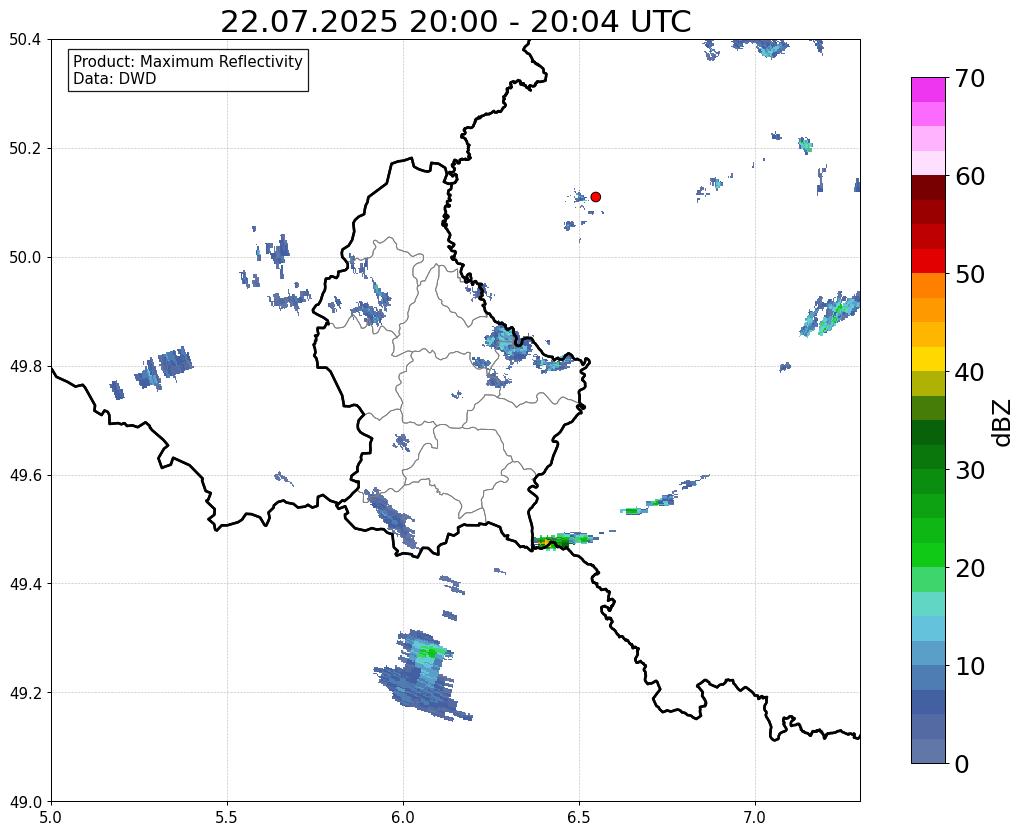Click the latitude axis label 50.0
The image size is (1023, 834).
(25, 258)
